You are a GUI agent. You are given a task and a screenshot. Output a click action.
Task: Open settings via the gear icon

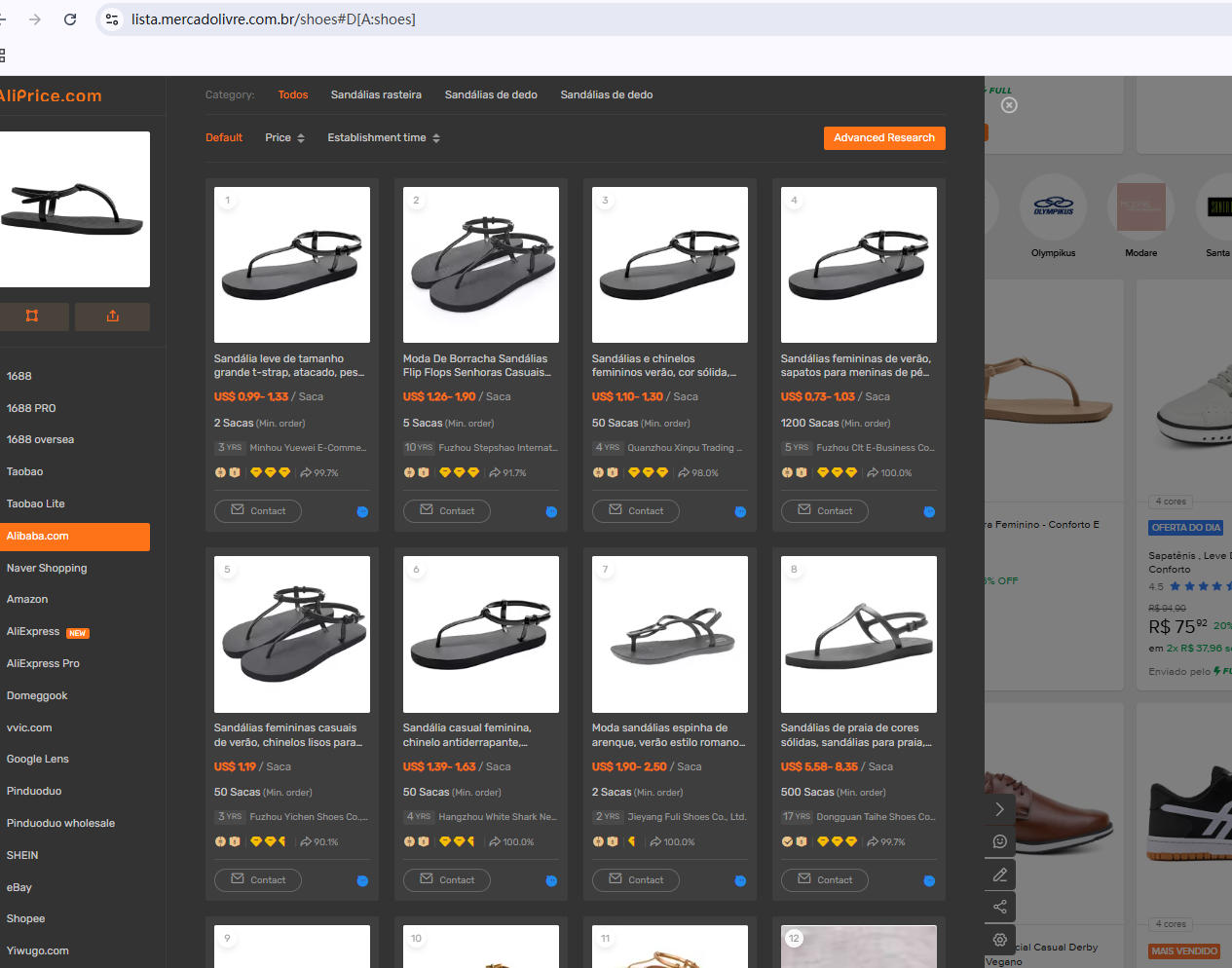point(999,940)
